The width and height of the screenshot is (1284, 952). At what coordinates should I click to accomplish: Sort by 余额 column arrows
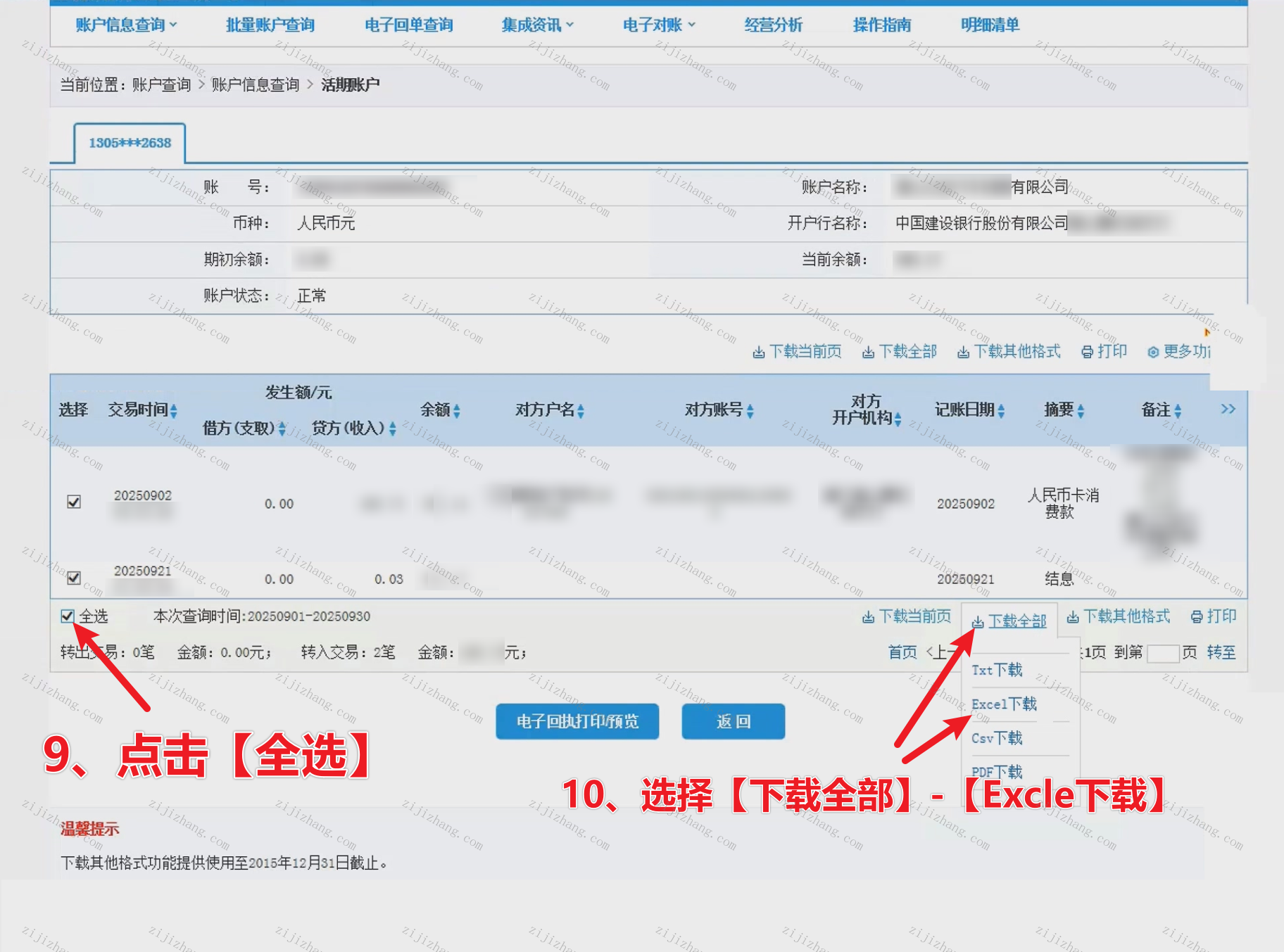pyautogui.click(x=456, y=411)
